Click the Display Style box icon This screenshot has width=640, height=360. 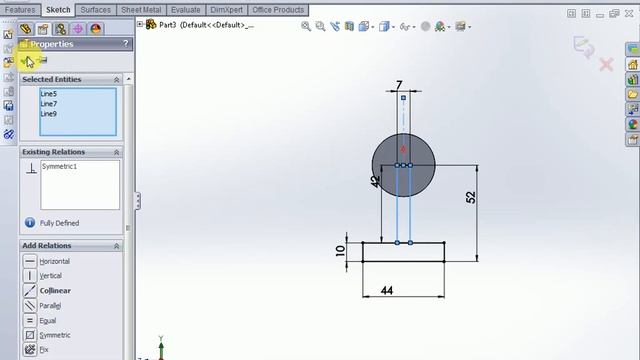pos(384,27)
